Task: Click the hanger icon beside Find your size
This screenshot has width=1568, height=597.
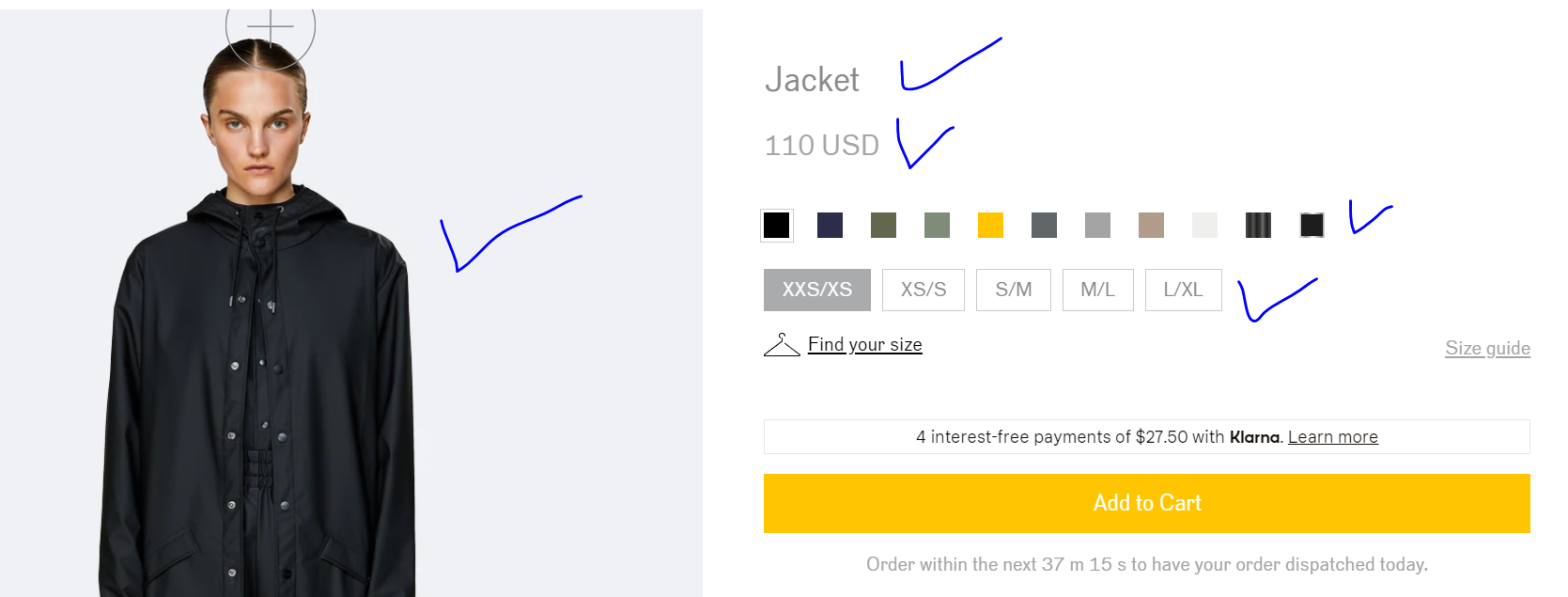Action: 782,345
